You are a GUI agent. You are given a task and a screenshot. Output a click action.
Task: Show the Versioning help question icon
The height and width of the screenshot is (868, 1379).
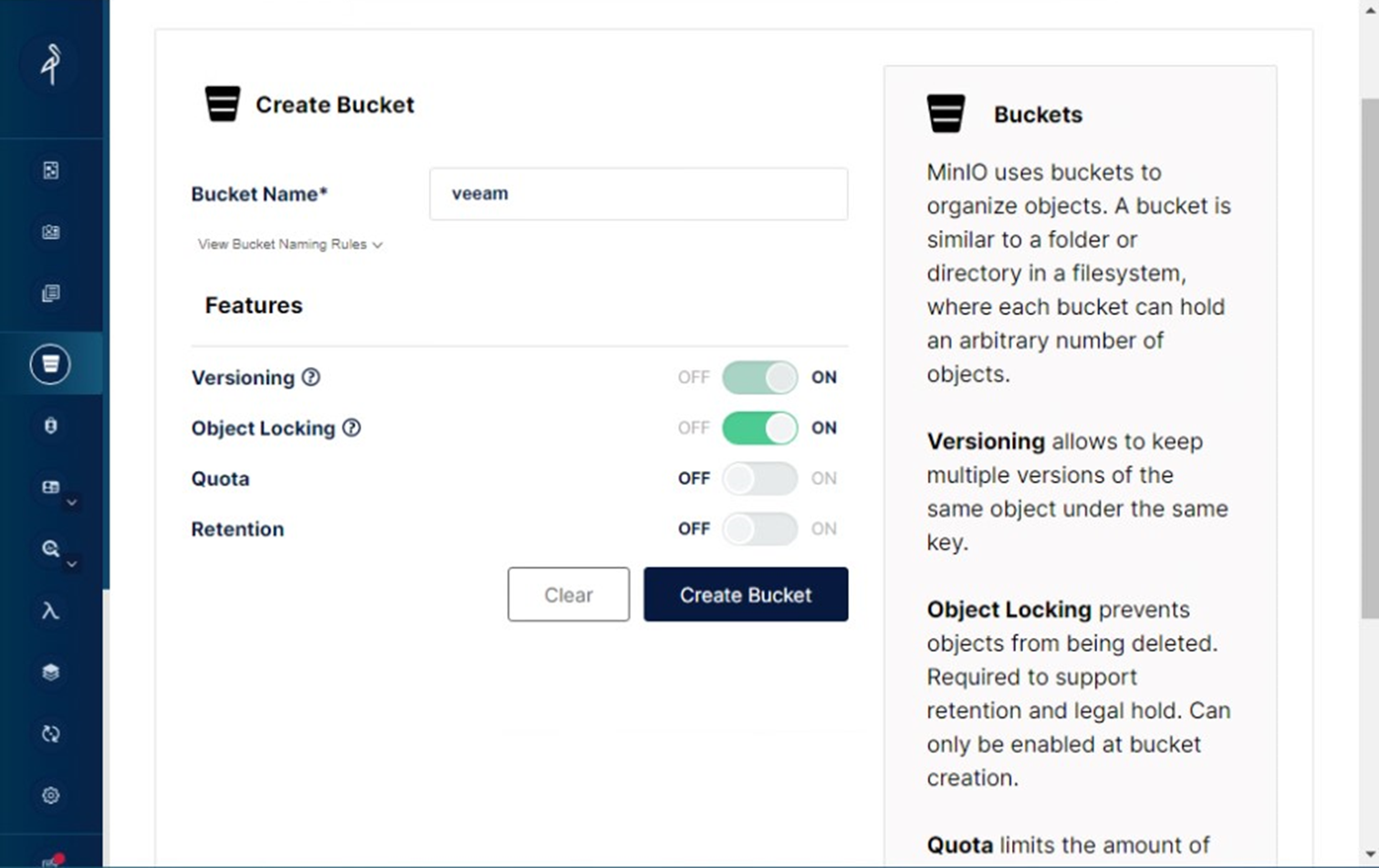[x=311, y=377]
